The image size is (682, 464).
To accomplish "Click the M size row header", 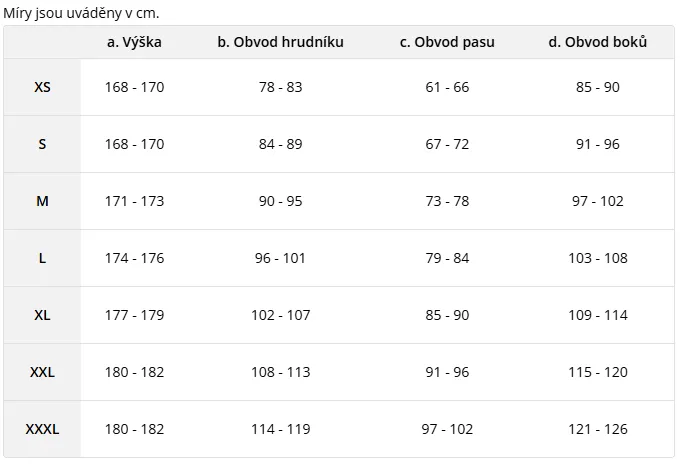I will tap(42, 201).
